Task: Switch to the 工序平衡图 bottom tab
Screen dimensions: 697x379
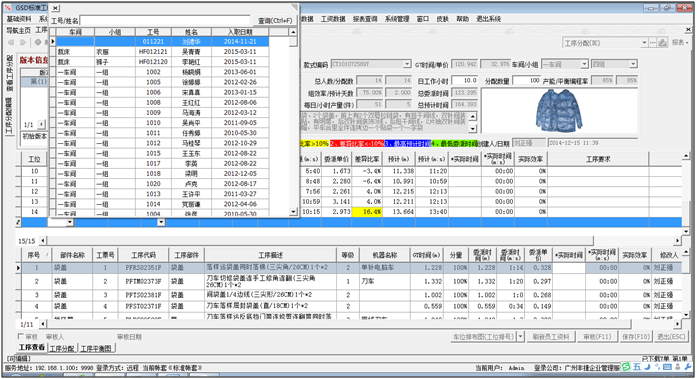Action: 96,348
